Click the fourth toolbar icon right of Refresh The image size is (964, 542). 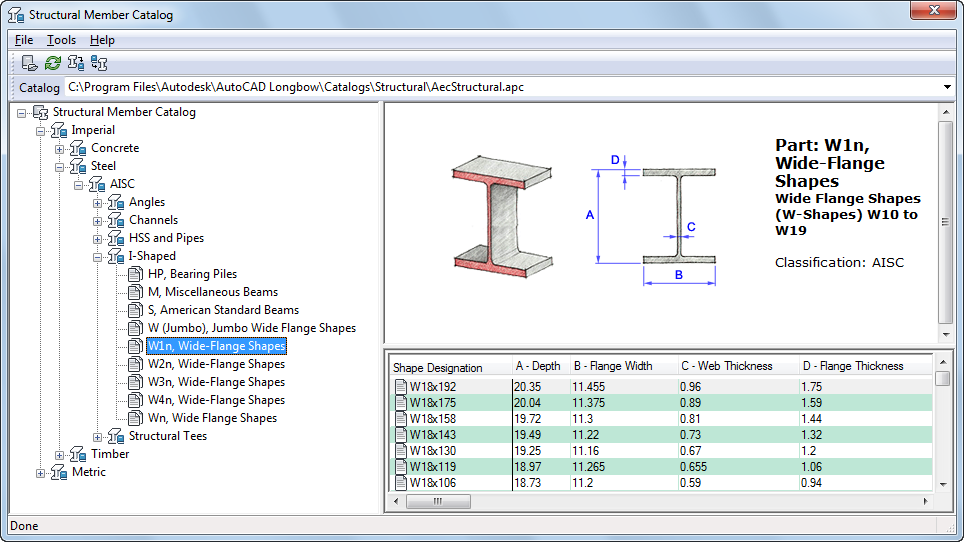pos(98,63)
